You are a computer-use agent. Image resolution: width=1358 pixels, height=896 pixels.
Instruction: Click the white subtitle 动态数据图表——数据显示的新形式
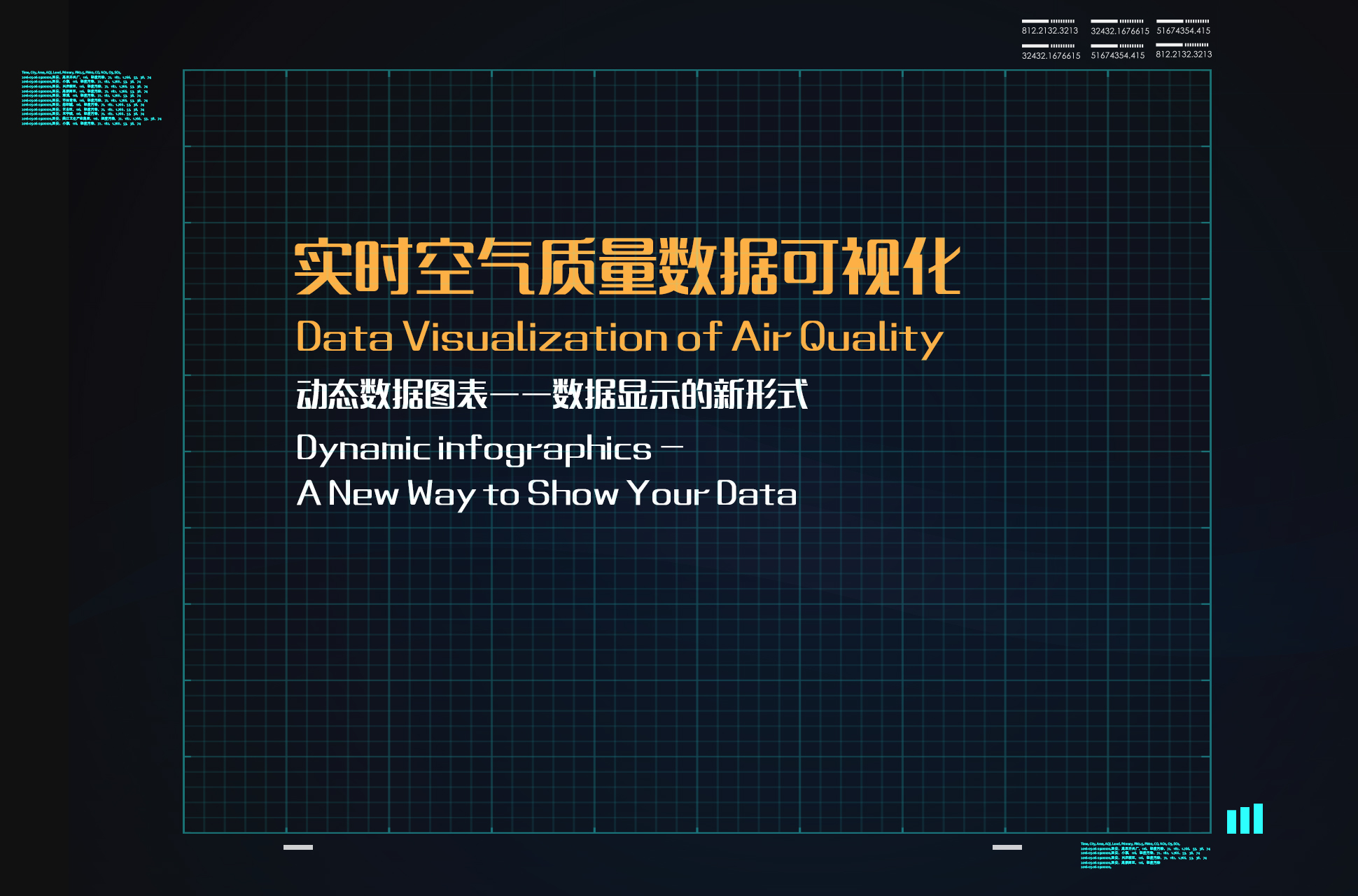click(x=552, y=394)
